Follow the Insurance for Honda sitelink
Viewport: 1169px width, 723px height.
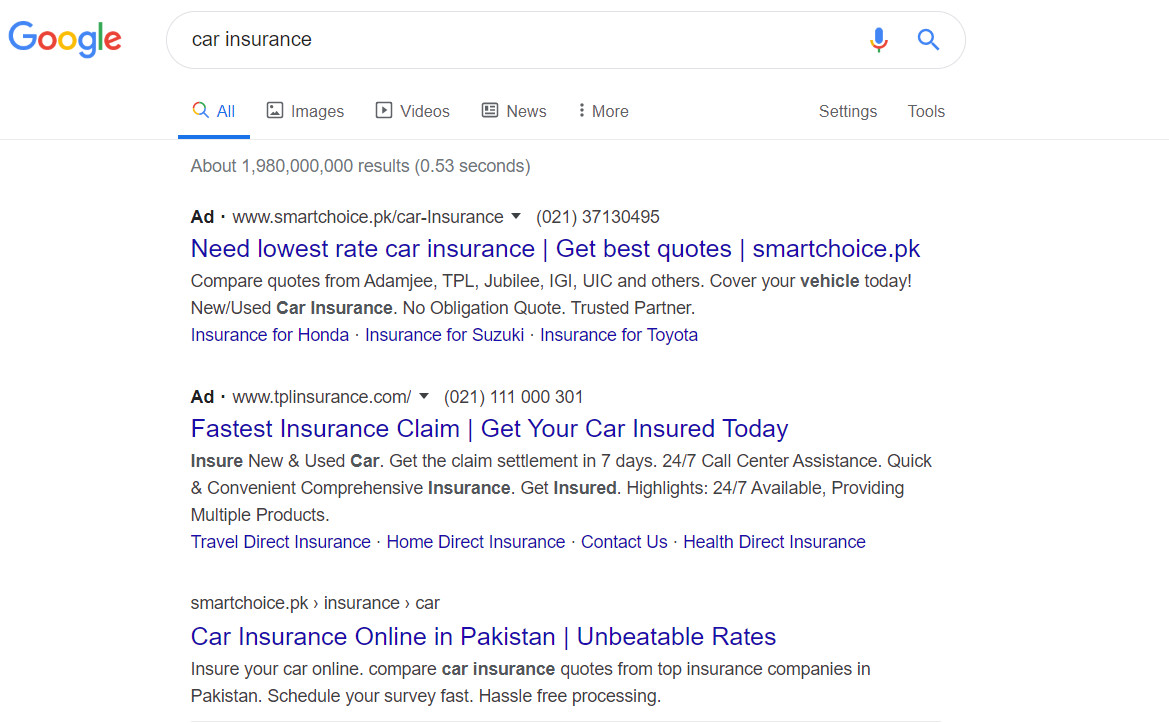(x=270, y=335)
